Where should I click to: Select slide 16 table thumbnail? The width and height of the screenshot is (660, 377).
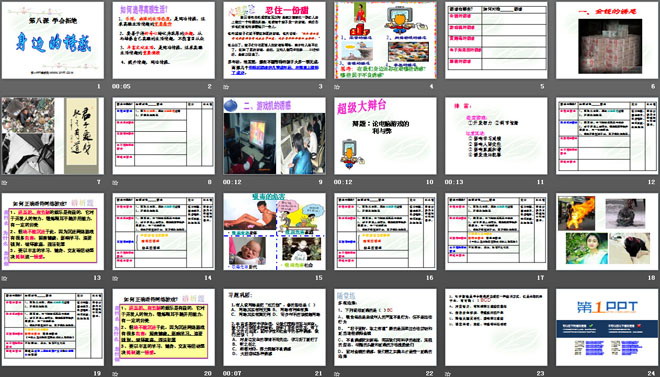coord(385,231)
